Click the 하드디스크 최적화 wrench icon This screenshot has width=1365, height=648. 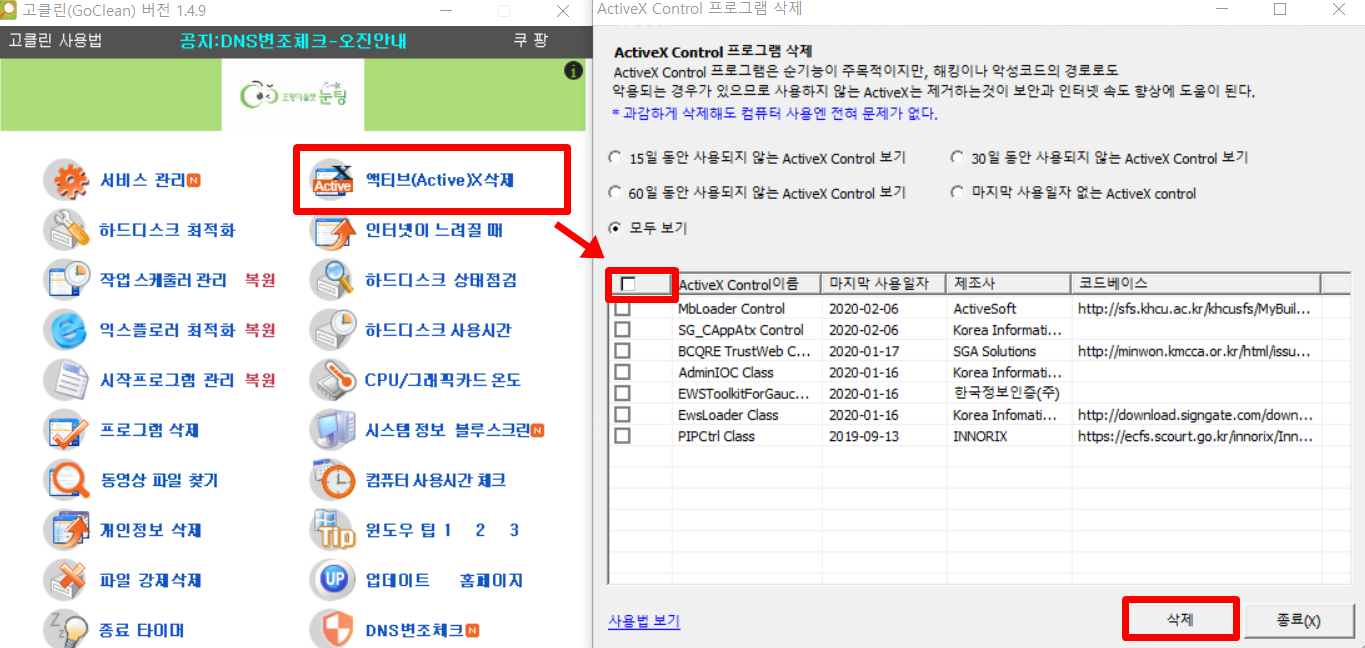point(67,230)
